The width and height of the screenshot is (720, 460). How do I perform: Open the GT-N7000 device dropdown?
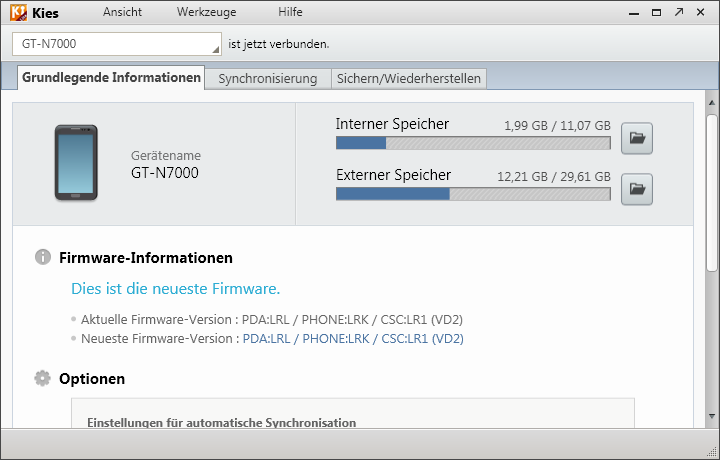(215, 44)
